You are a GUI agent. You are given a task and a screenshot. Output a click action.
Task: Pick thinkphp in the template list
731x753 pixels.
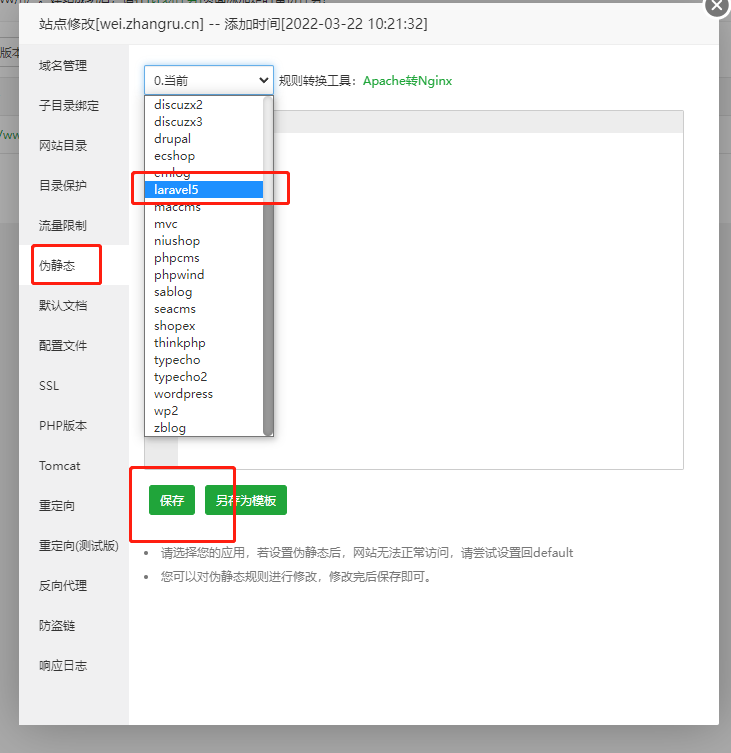(x=179, y=343)
